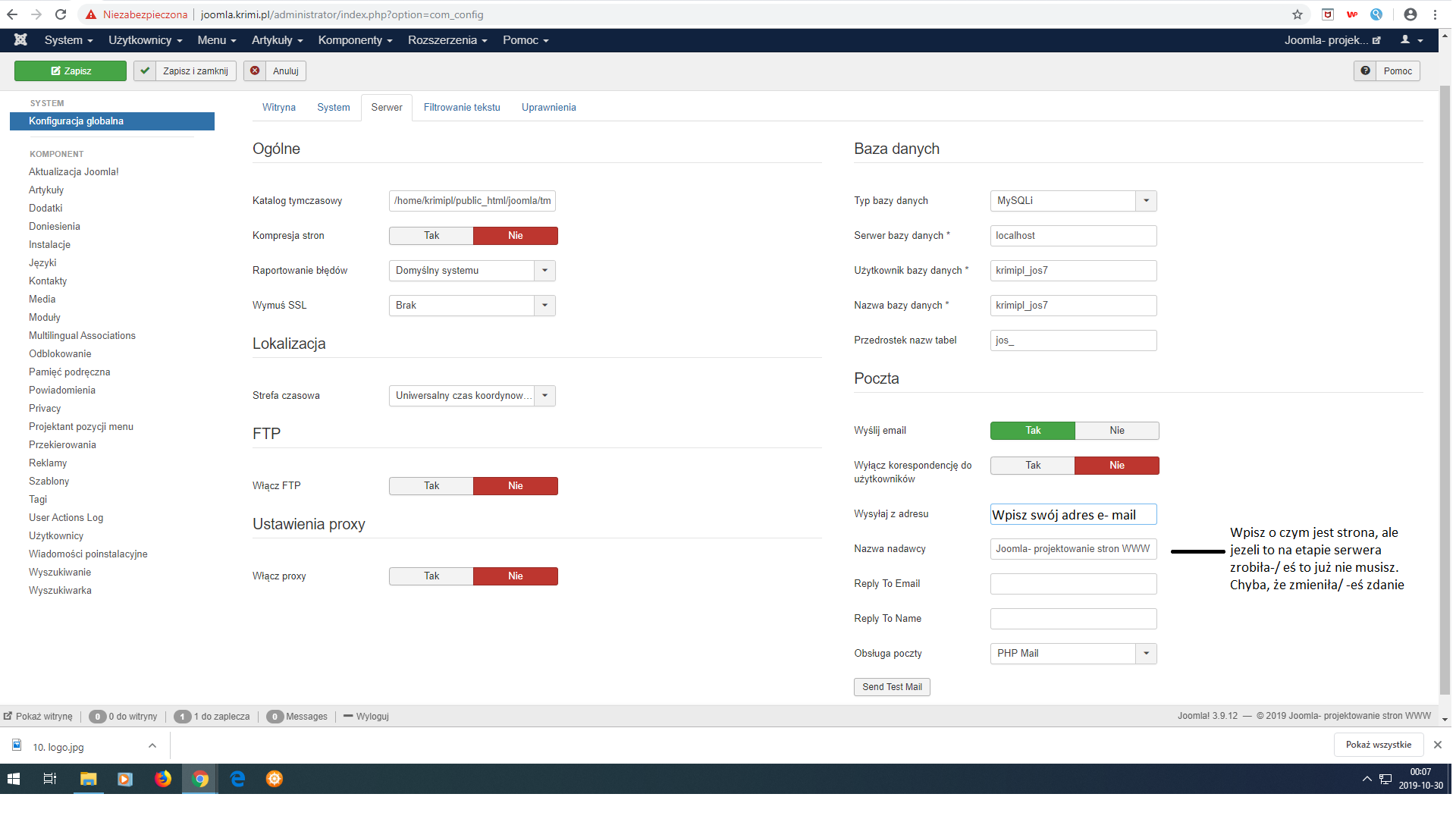Click the browser bookmark star icon

(x=1298, y=14)
